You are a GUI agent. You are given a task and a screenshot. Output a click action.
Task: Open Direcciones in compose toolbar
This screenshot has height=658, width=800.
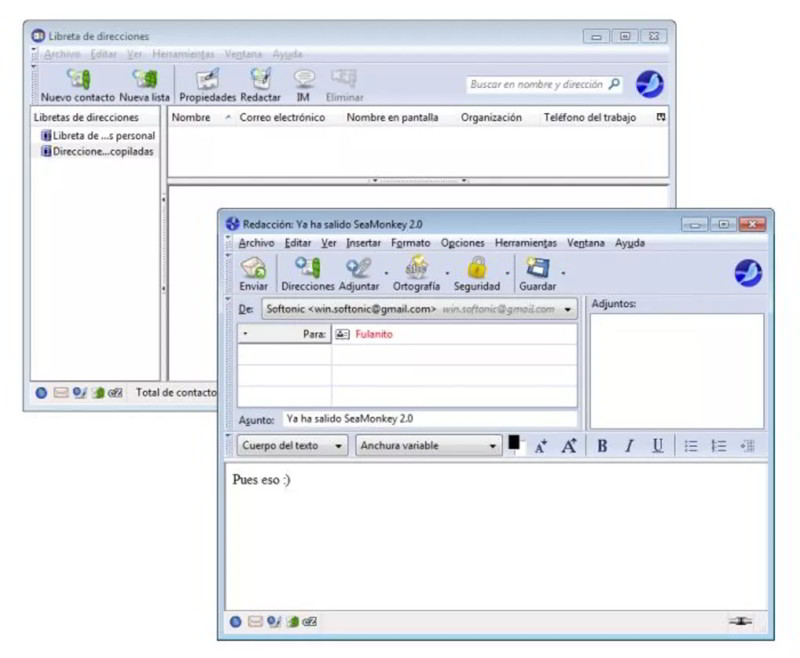tap(308, 268)
